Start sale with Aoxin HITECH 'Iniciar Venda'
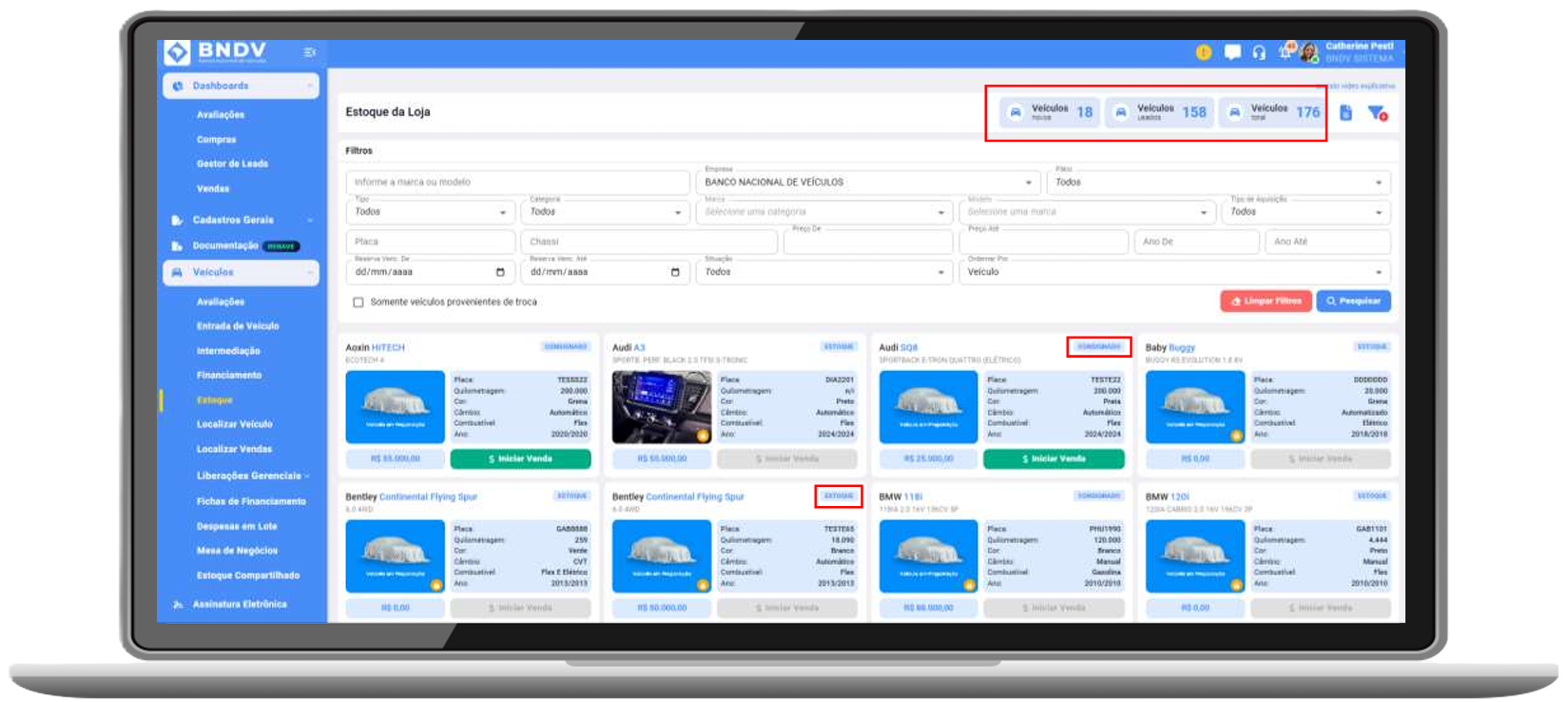This screenshot has height=702, width=1568. 520,459
